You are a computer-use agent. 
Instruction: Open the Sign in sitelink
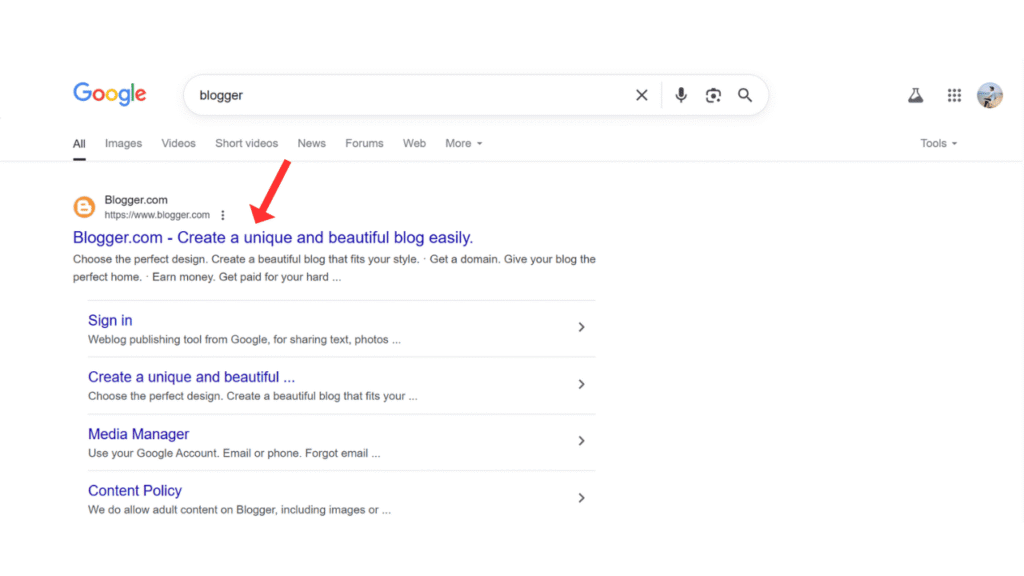(x=110, y=321)
